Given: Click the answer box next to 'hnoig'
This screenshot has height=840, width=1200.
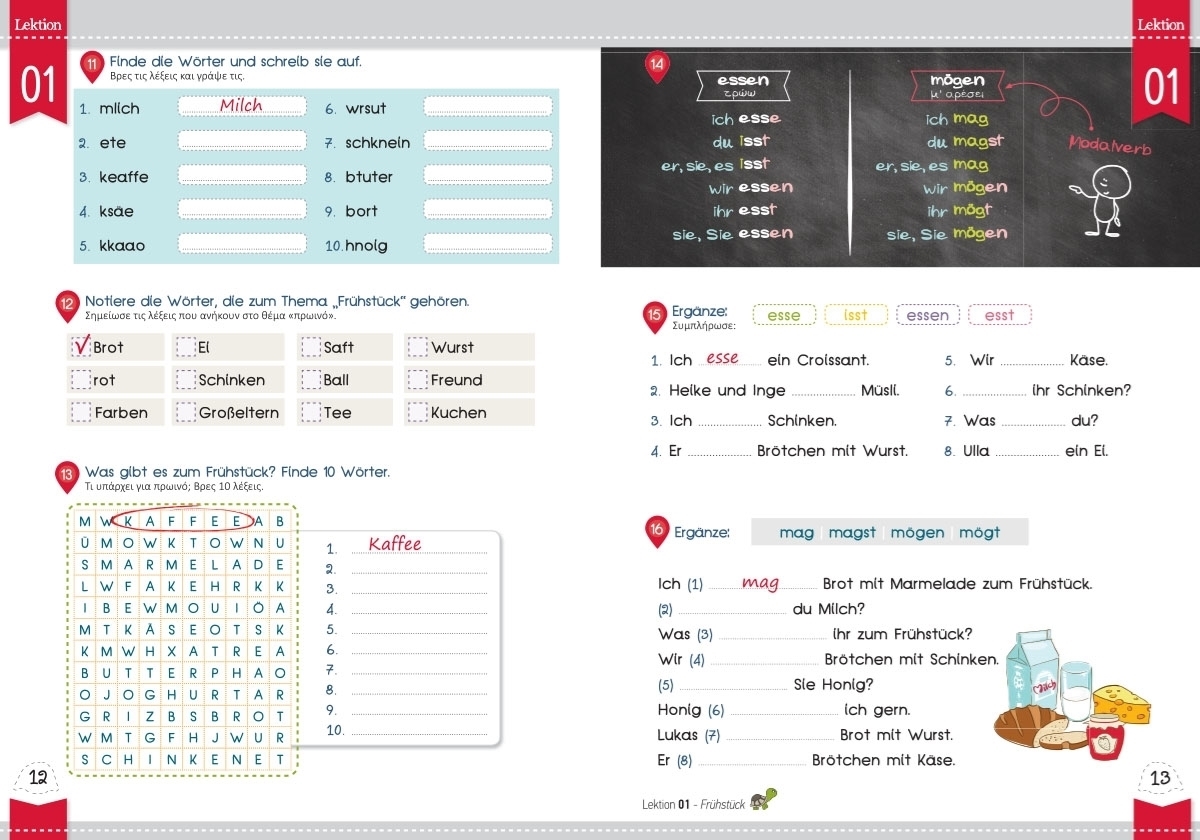Looking at the screenshot, I should tap(488, 244).
